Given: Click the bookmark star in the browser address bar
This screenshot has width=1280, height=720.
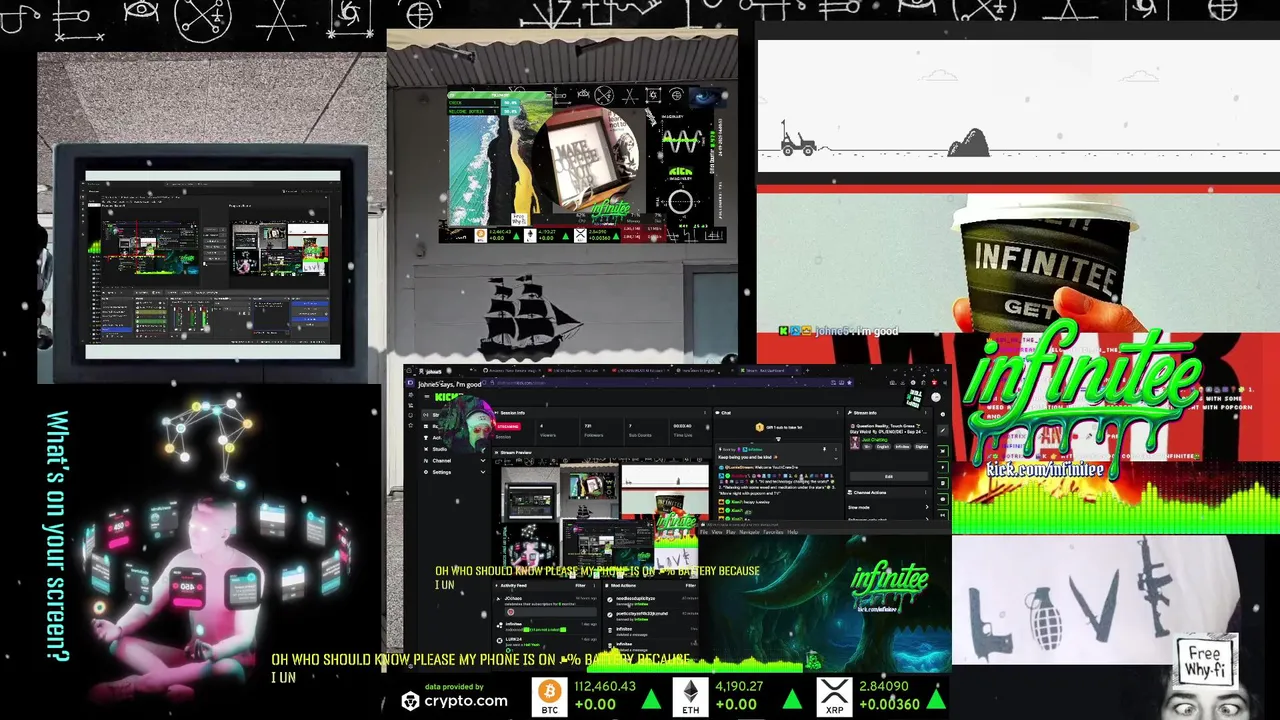Looking at the screenshot, I should 849,382.
